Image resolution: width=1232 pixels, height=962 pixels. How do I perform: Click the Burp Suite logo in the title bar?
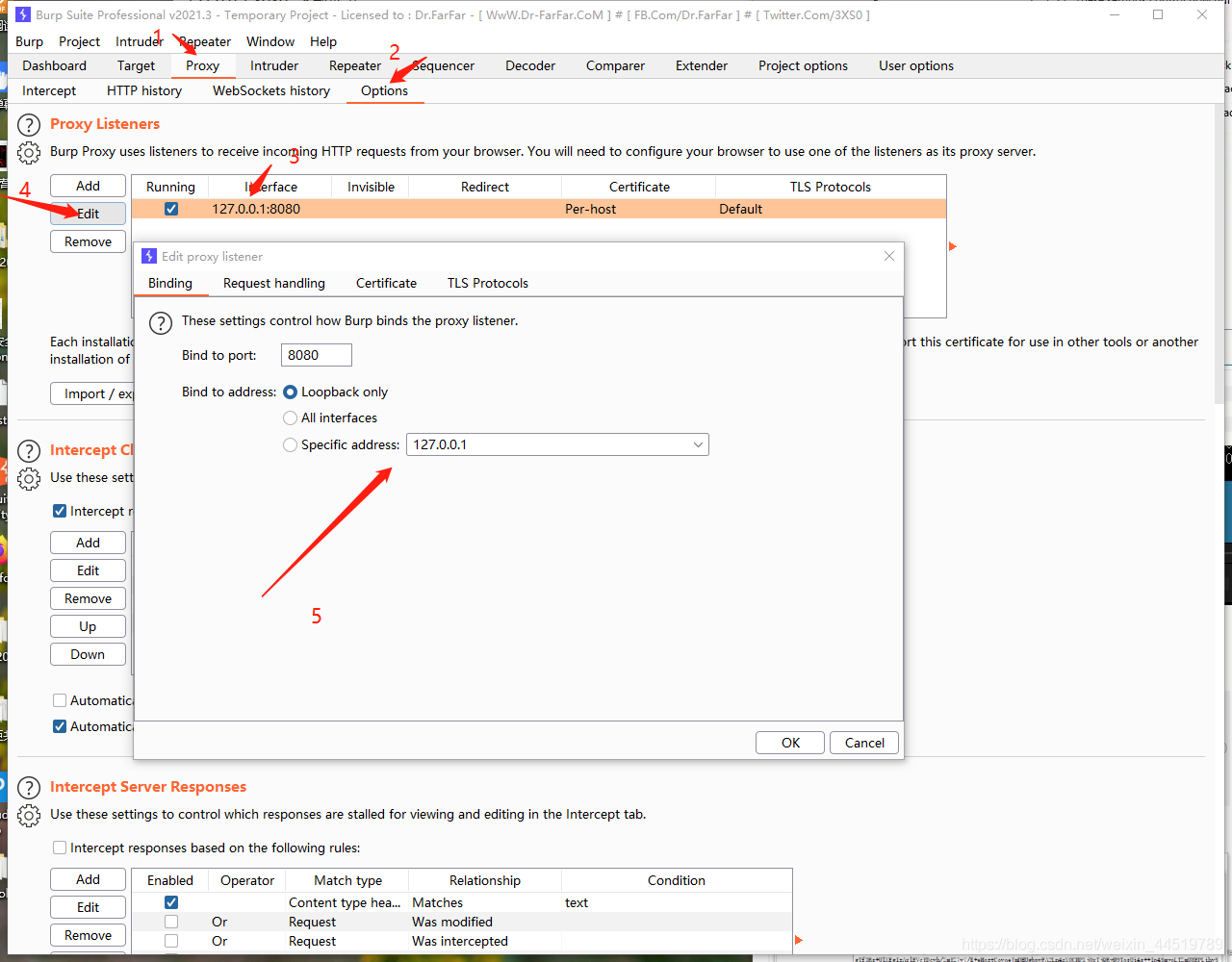pos(21,14)
